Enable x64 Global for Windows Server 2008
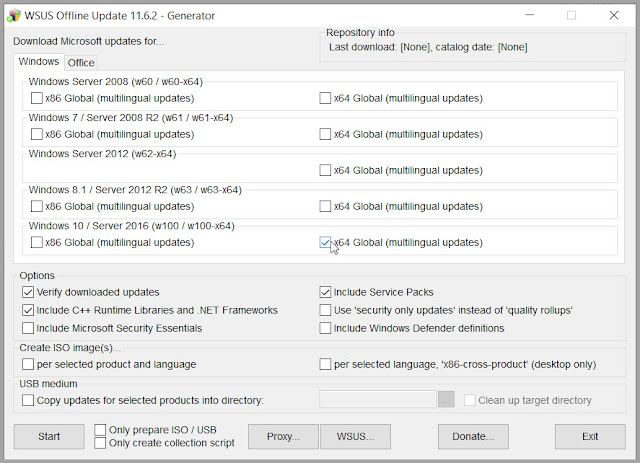Screen dimensions: 640x463 point(325,98)
